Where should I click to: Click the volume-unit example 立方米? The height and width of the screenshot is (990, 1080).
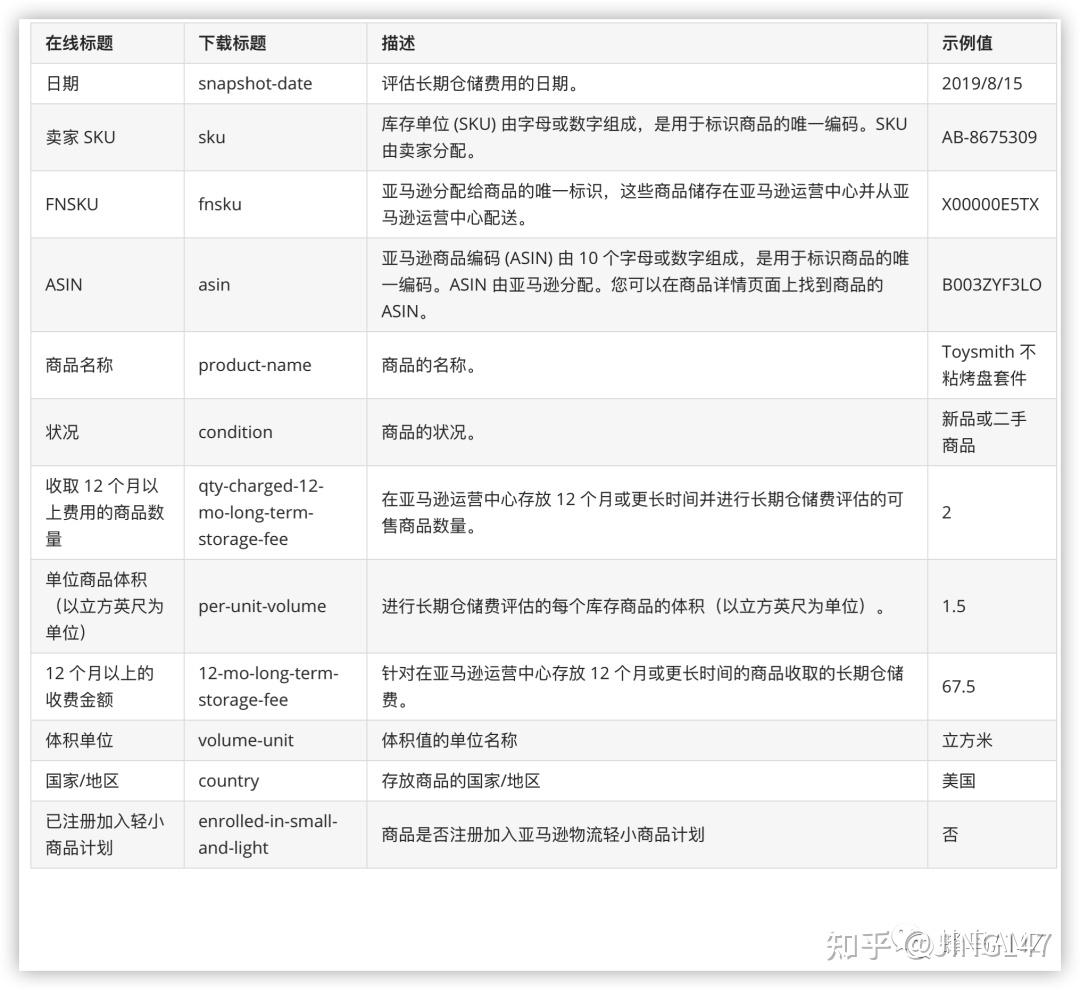[962, 740]
